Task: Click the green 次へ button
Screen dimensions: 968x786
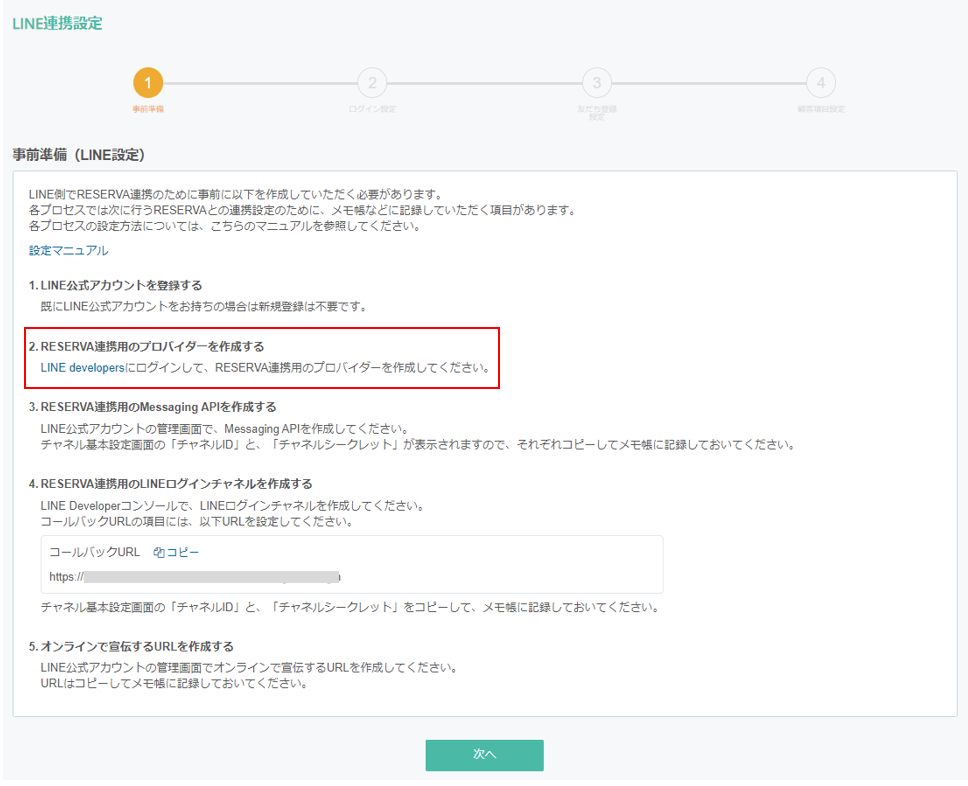Action: pos(484,755)
